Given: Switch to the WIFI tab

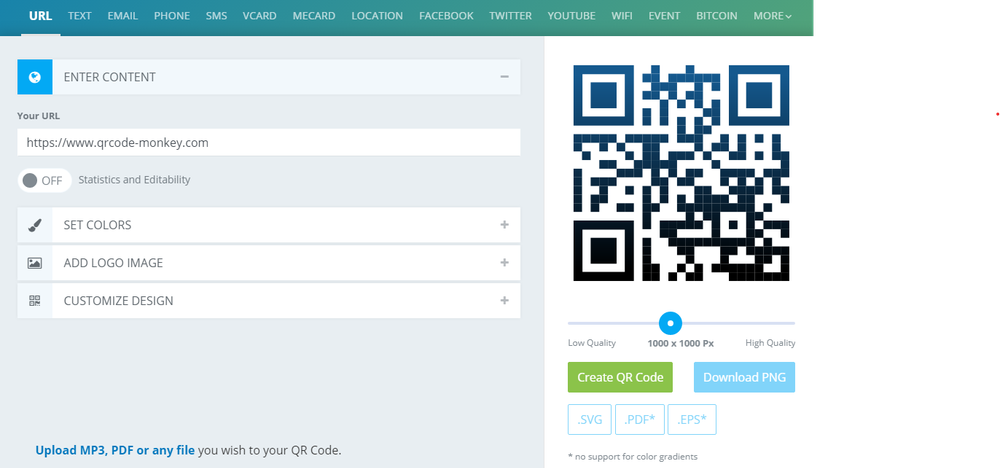Looking at the screenshot, I should [622, 16].
